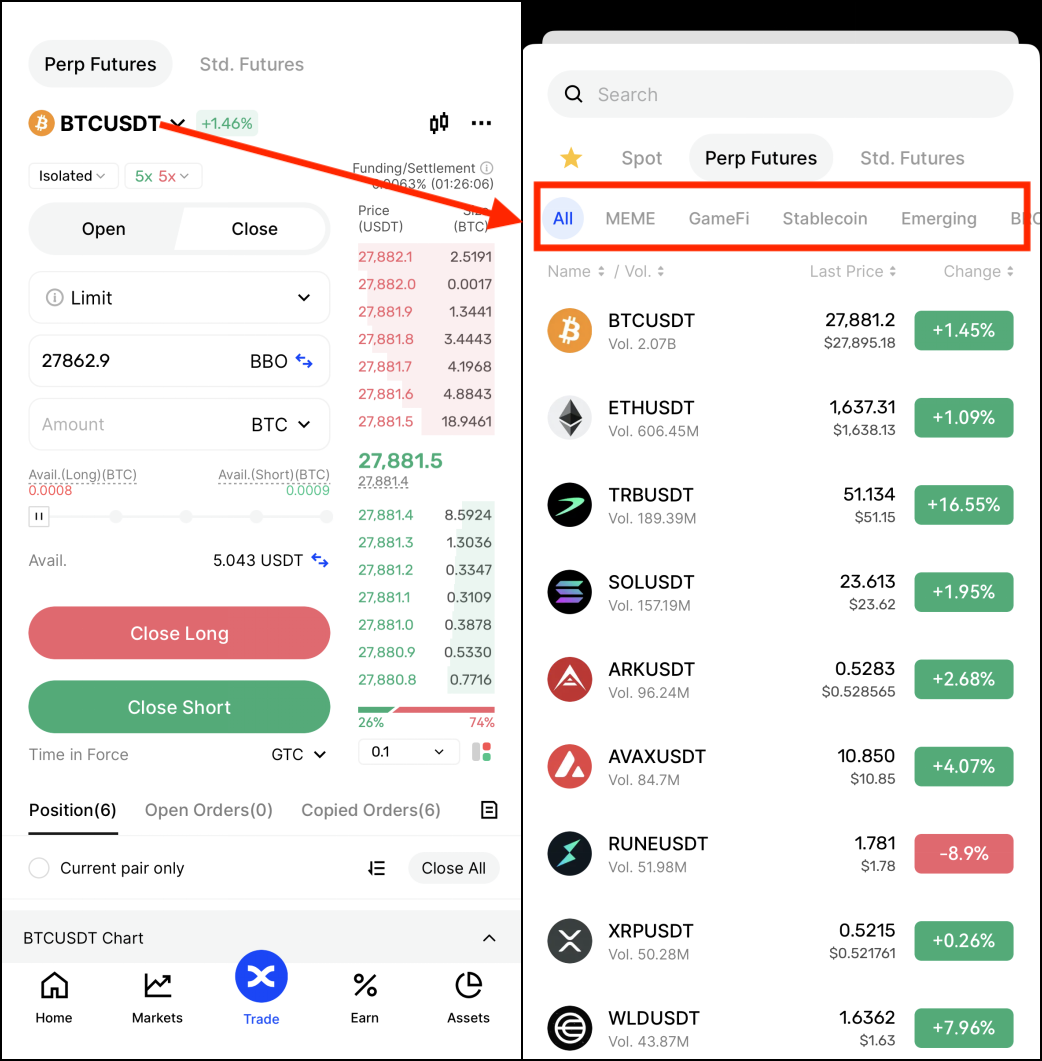Open the three-dot more options menu
1042x1061 pixels.
click(481, 123)
